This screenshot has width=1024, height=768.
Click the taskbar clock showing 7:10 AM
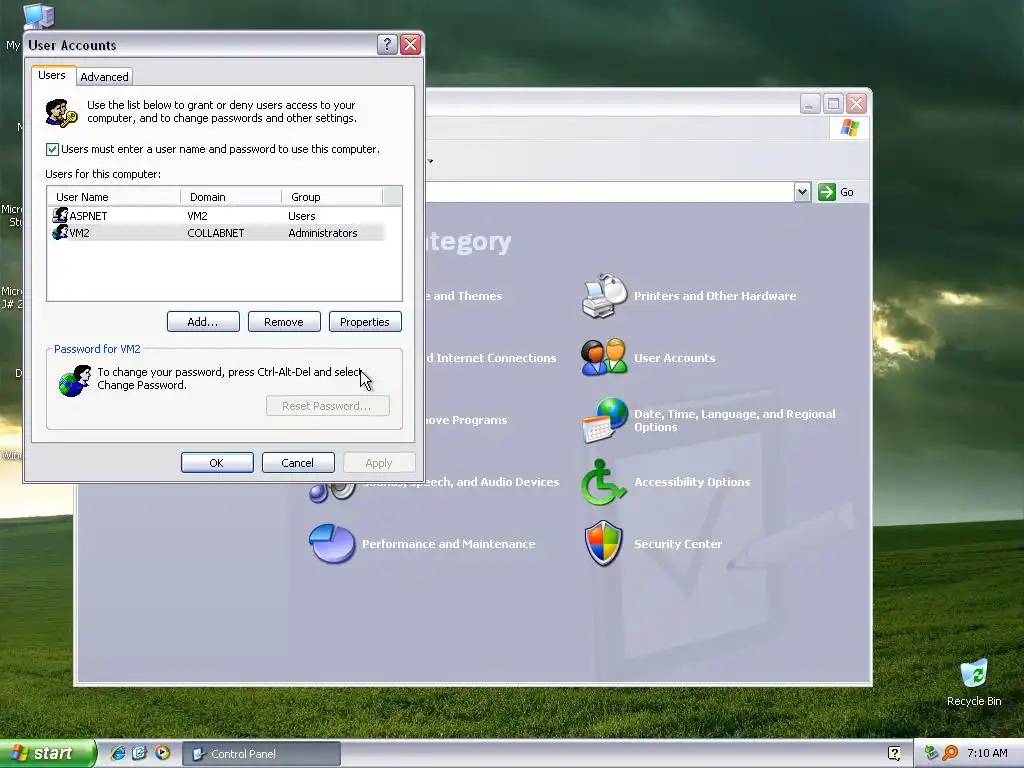tap(987, 753)
